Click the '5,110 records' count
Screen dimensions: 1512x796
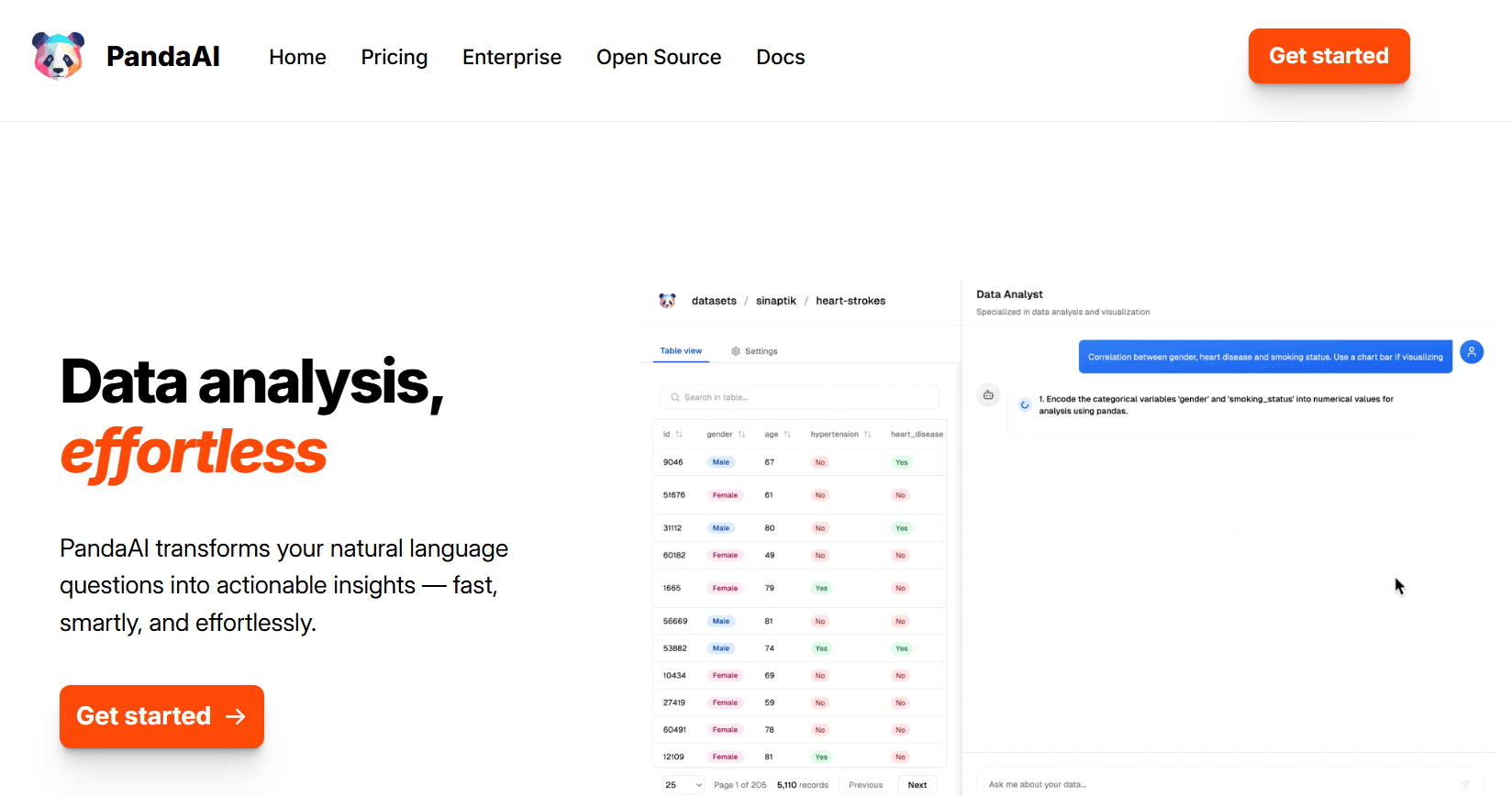click(803, 785)
